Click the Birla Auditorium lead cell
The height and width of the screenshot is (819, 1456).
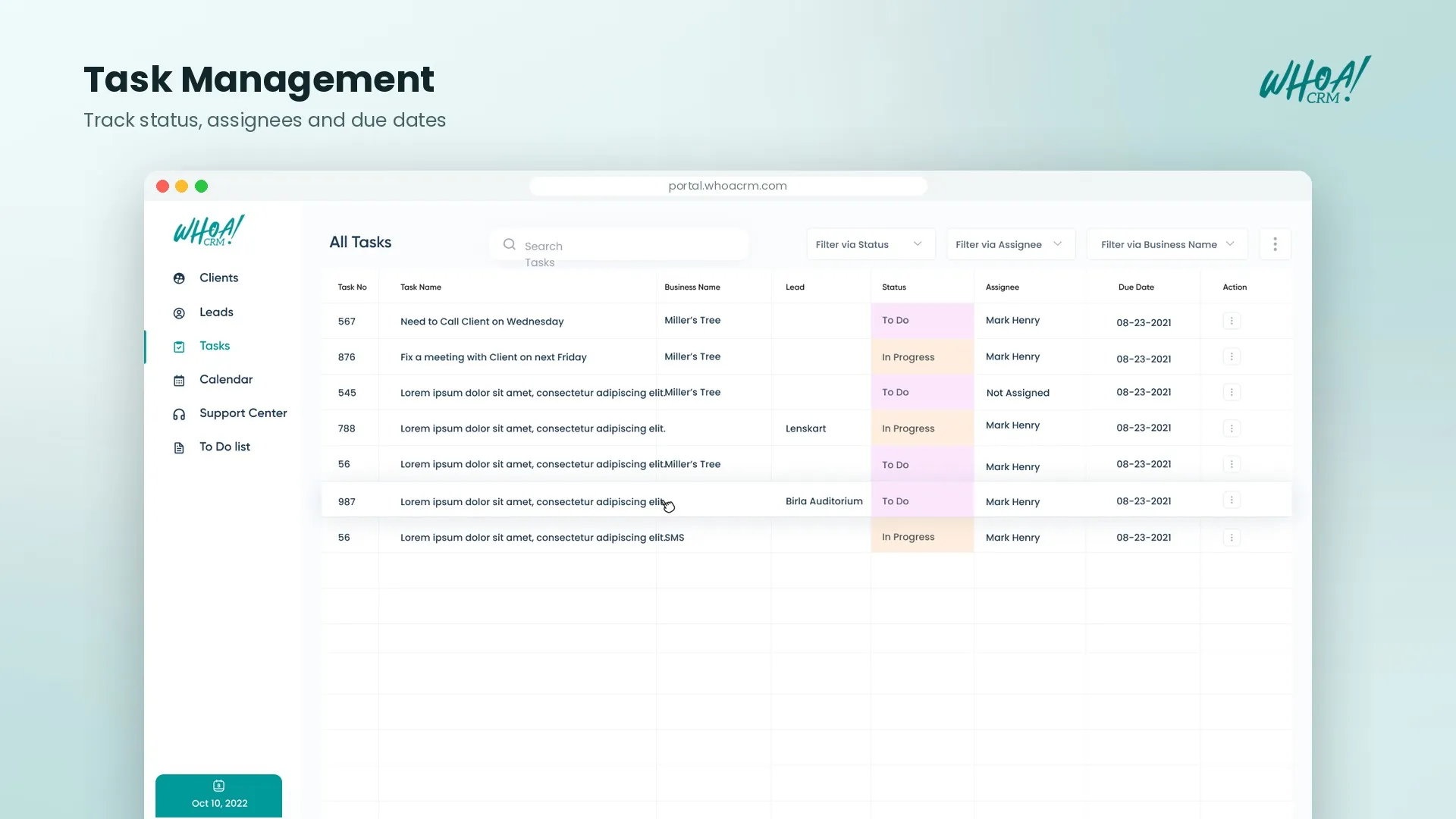[824, 501]
